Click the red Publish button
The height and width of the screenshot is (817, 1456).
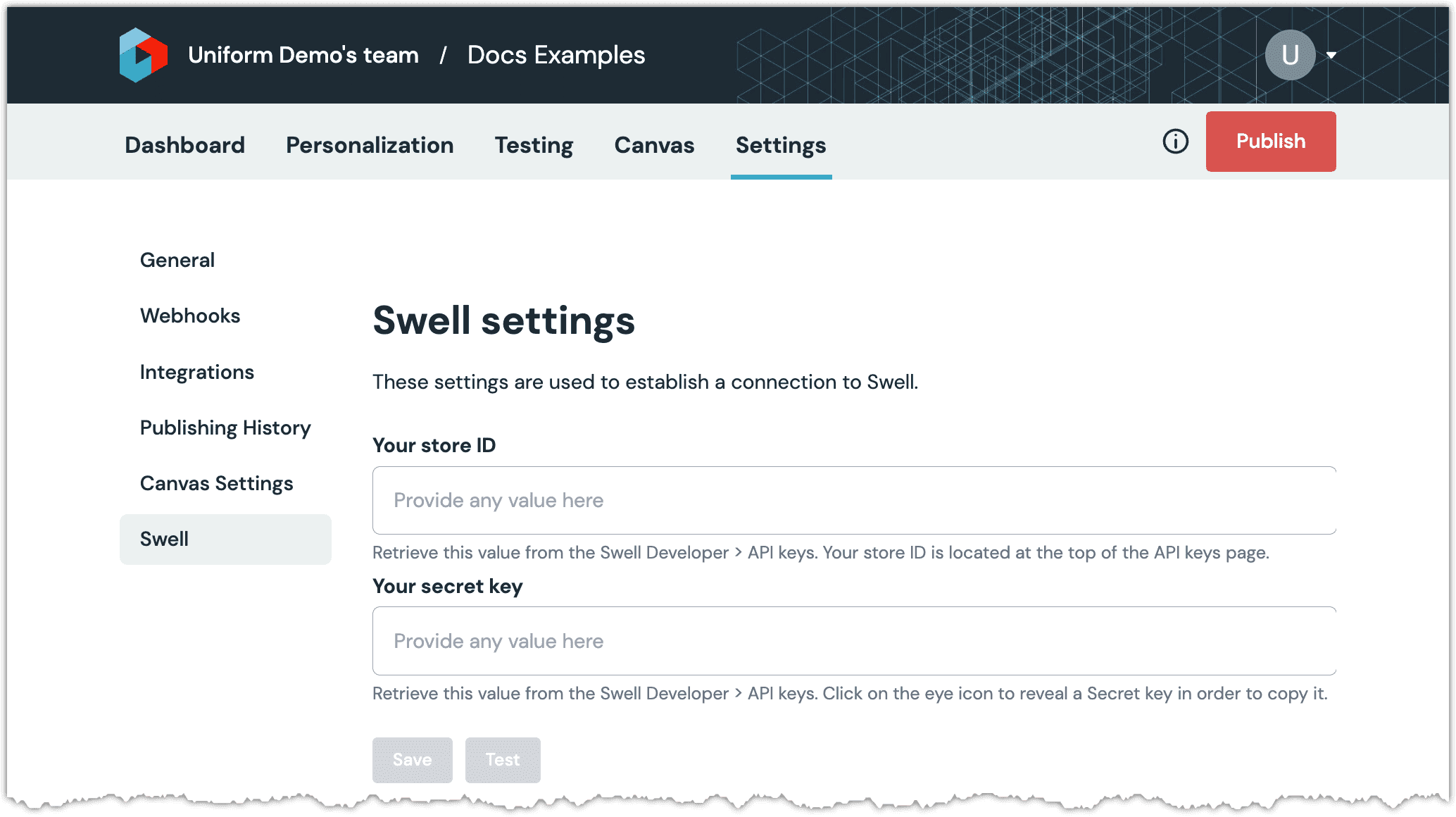pos(1271,142)
